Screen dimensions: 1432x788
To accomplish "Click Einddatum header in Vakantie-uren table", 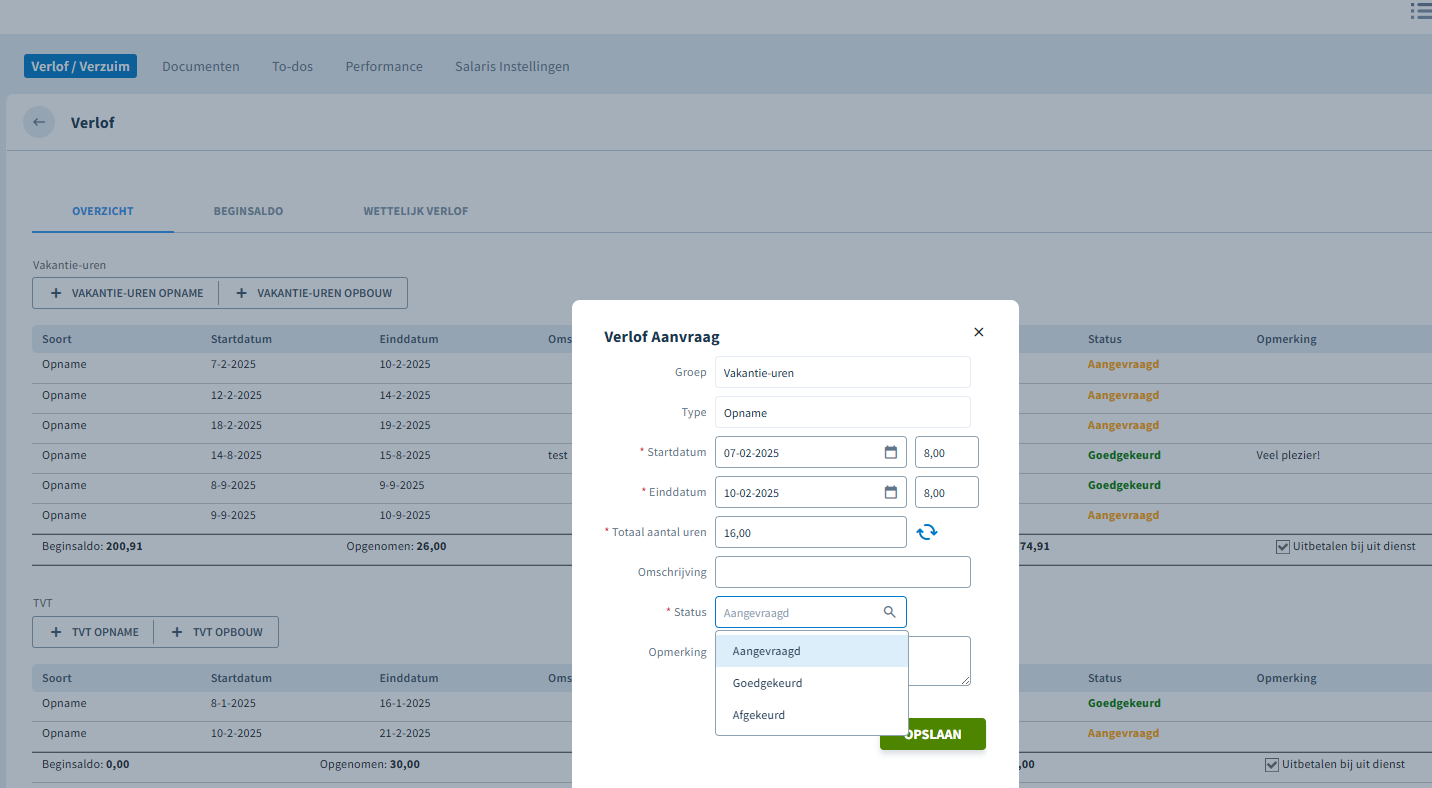I will click(x=409, y=339).
